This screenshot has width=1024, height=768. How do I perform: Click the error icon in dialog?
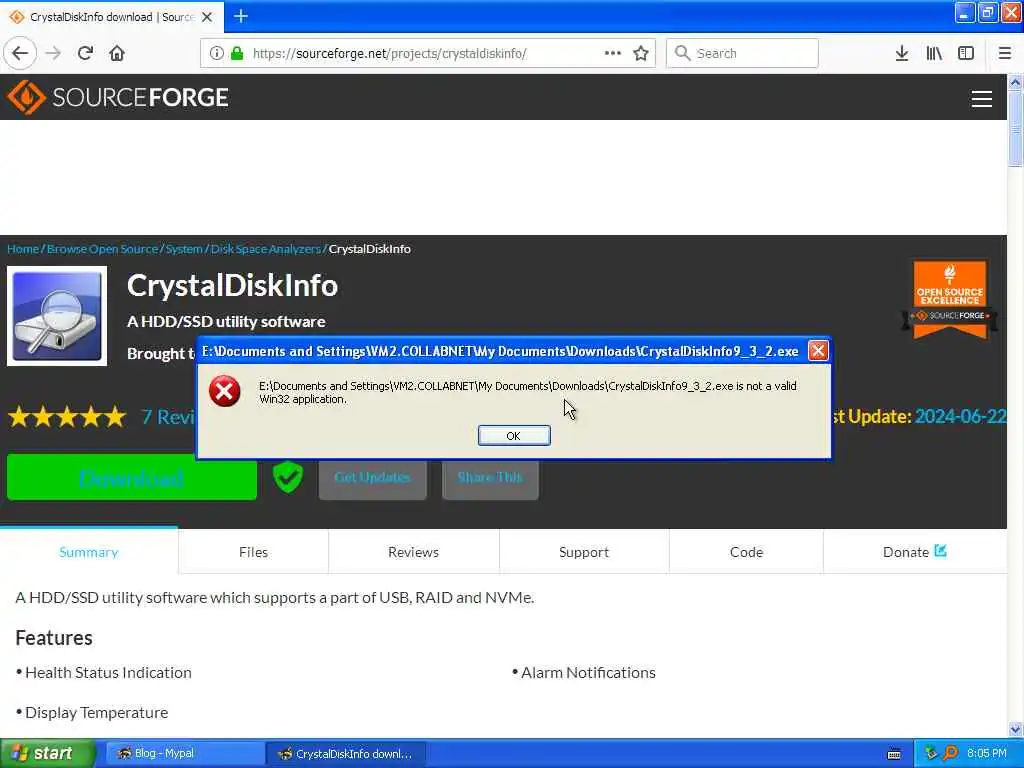[x=225, y=391]
